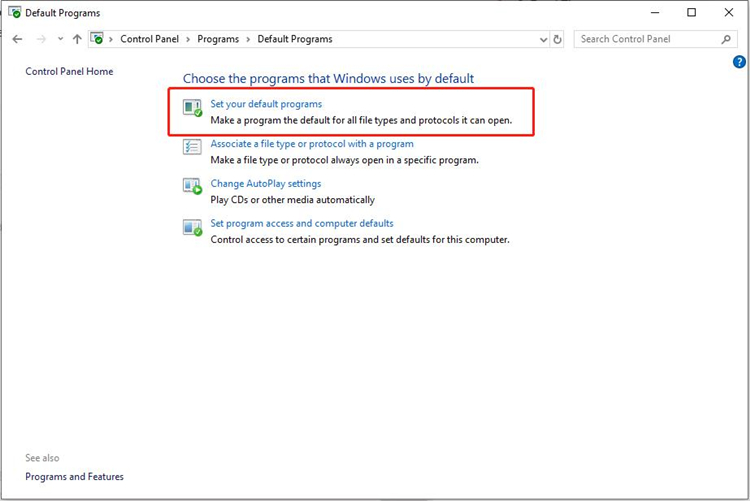Refresh the address bar location

click(557, 39)
